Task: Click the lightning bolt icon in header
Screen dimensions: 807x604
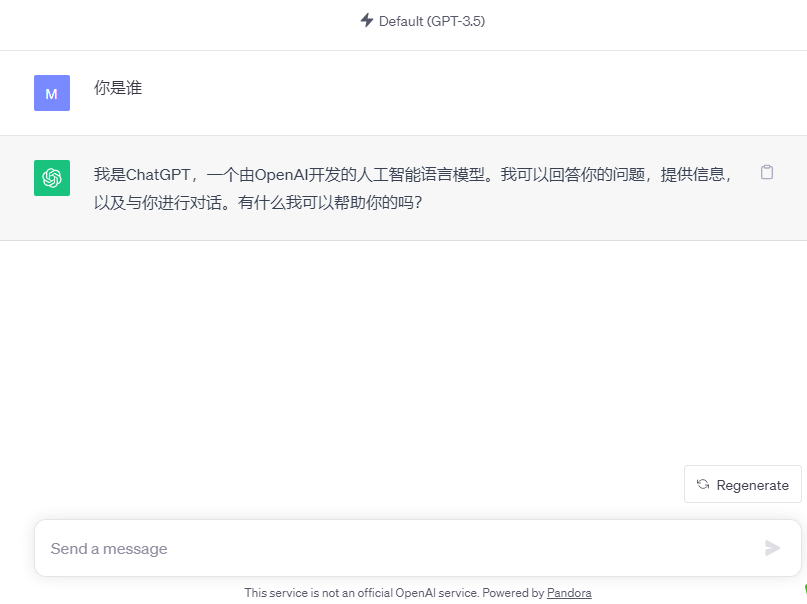Action: click(367, 20)
